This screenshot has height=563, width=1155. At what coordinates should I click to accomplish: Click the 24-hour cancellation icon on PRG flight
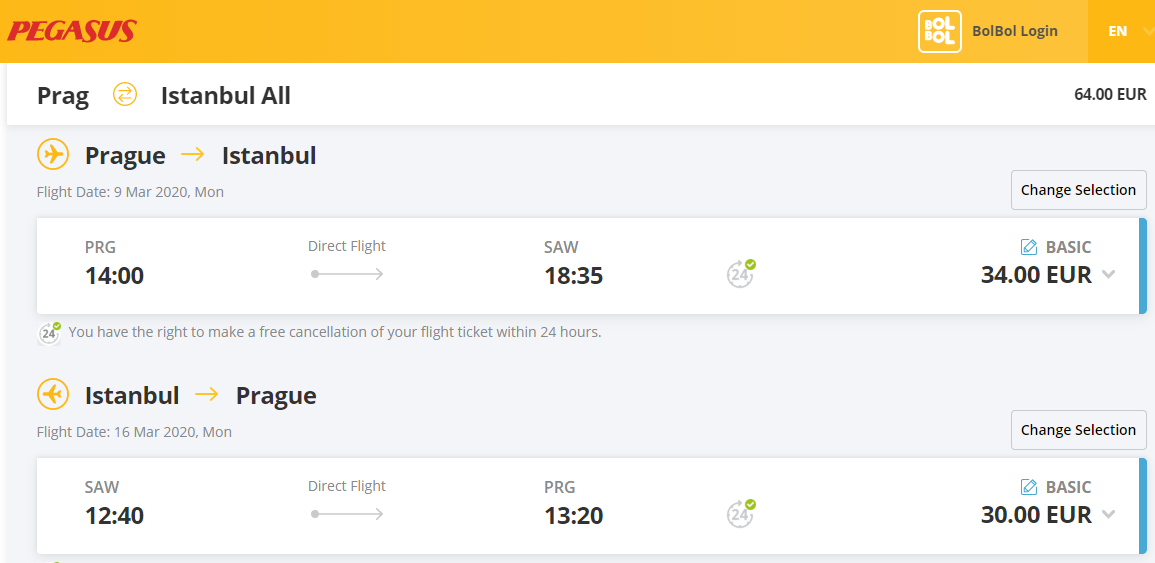tap(740, 273)
